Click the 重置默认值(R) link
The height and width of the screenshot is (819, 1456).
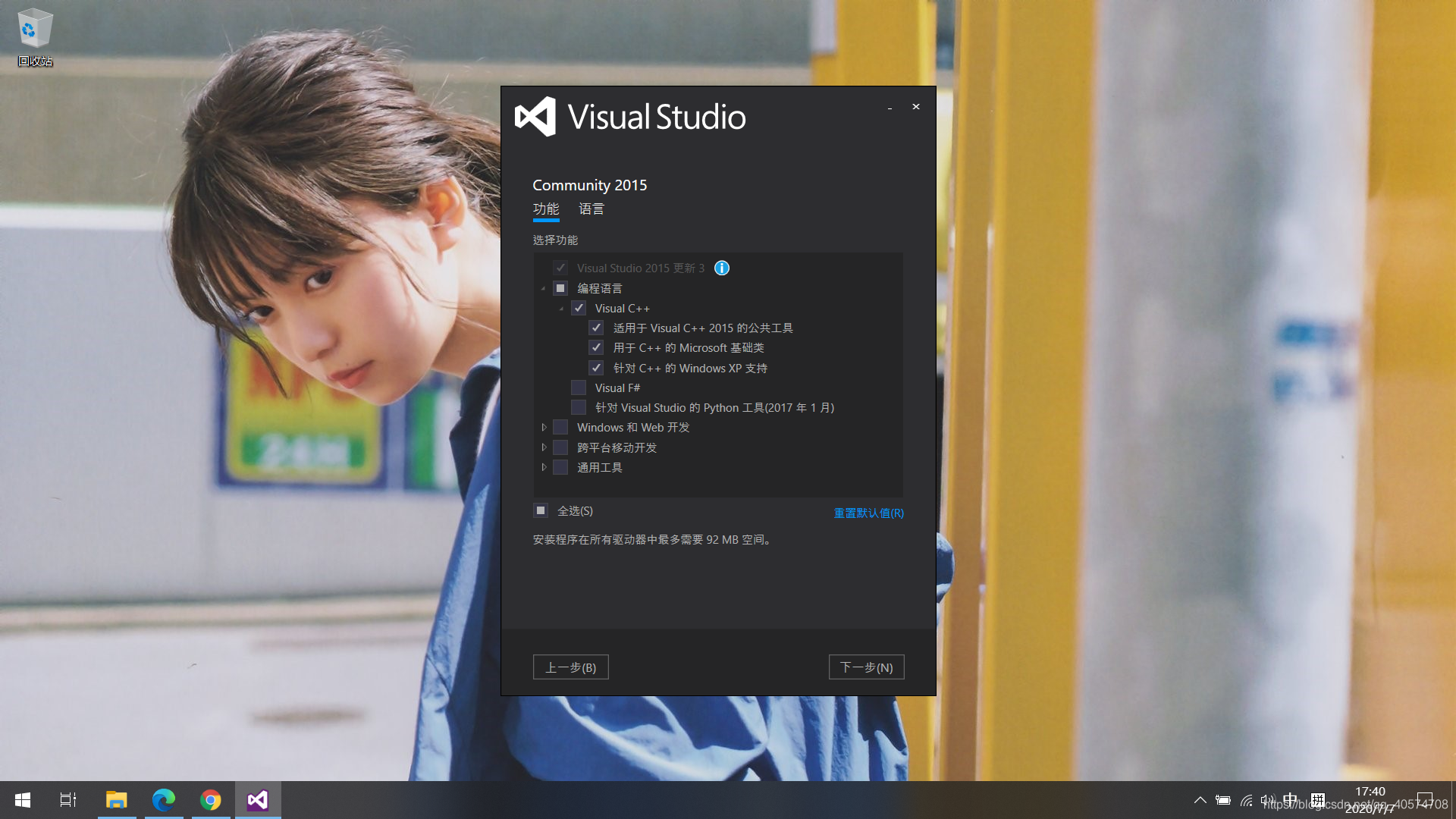coord(868,513)
